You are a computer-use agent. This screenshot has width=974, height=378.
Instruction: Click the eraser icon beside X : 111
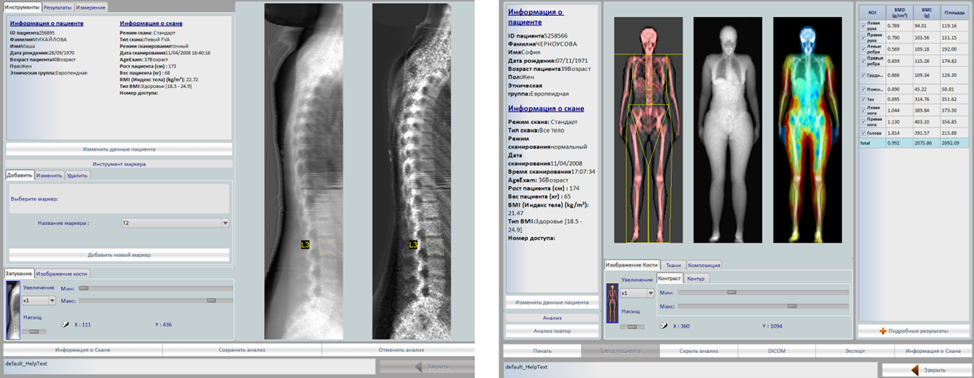(65, 324)
